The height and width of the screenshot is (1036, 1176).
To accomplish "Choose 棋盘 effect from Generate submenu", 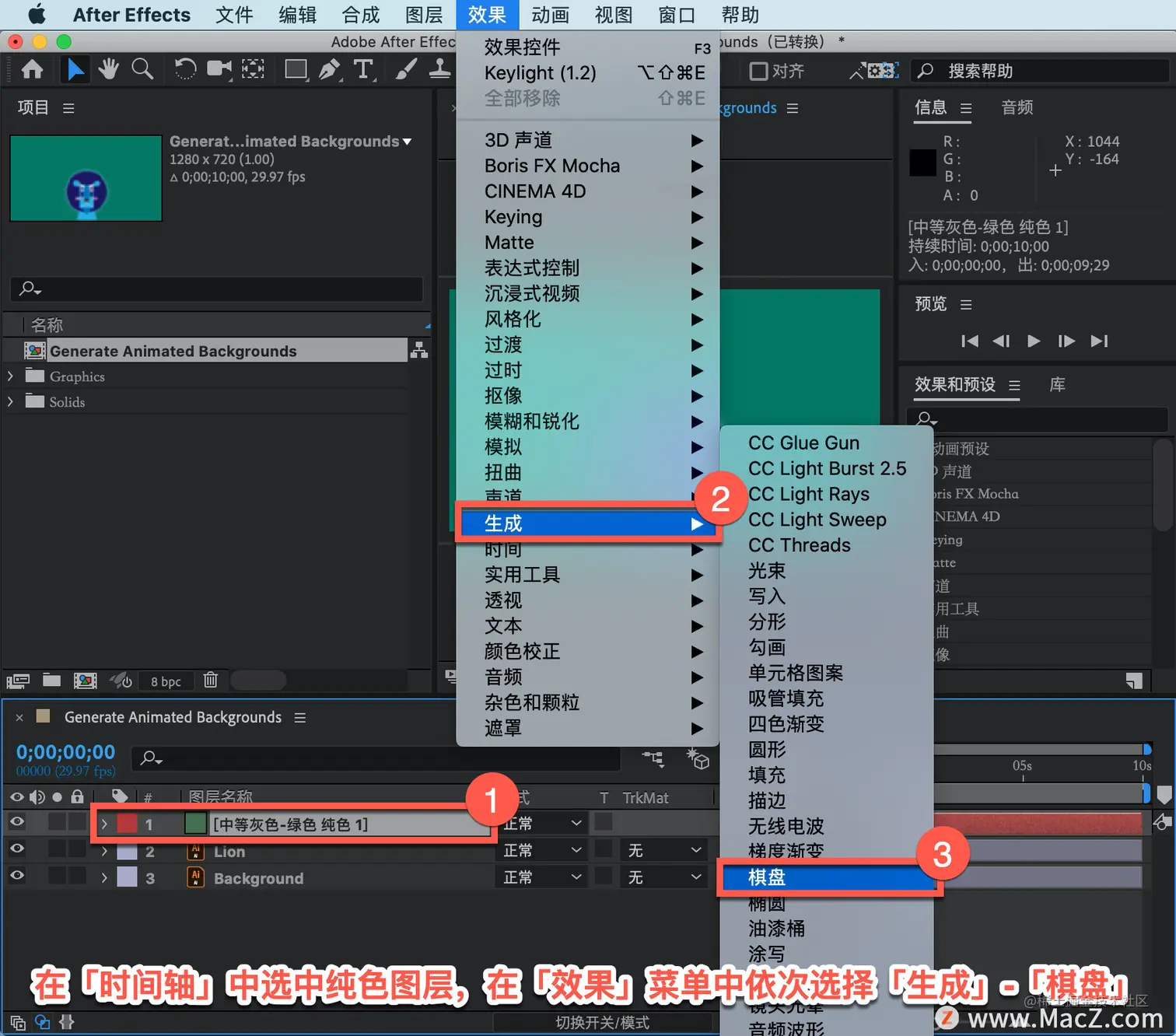I will (x=828, y=877).
